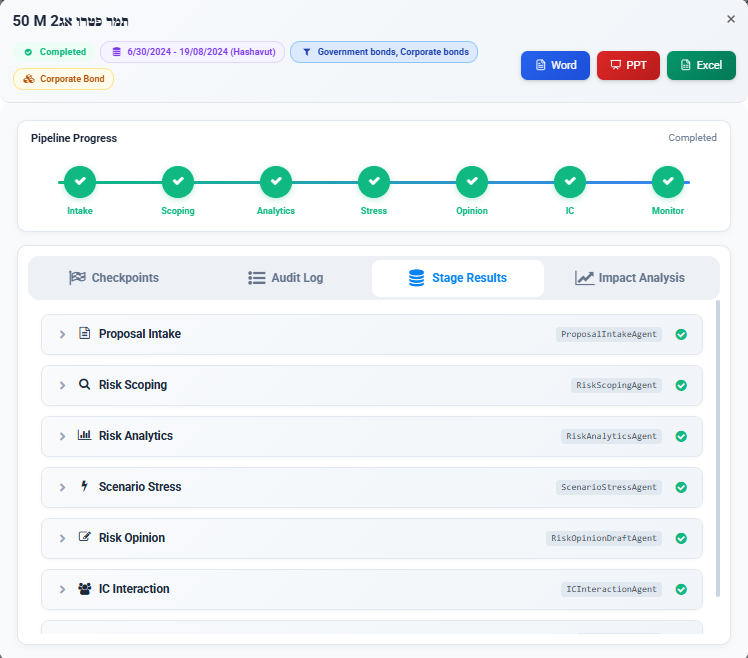Click the Proposal Intake stage title
748x658 pixels.
coord(140,334)
